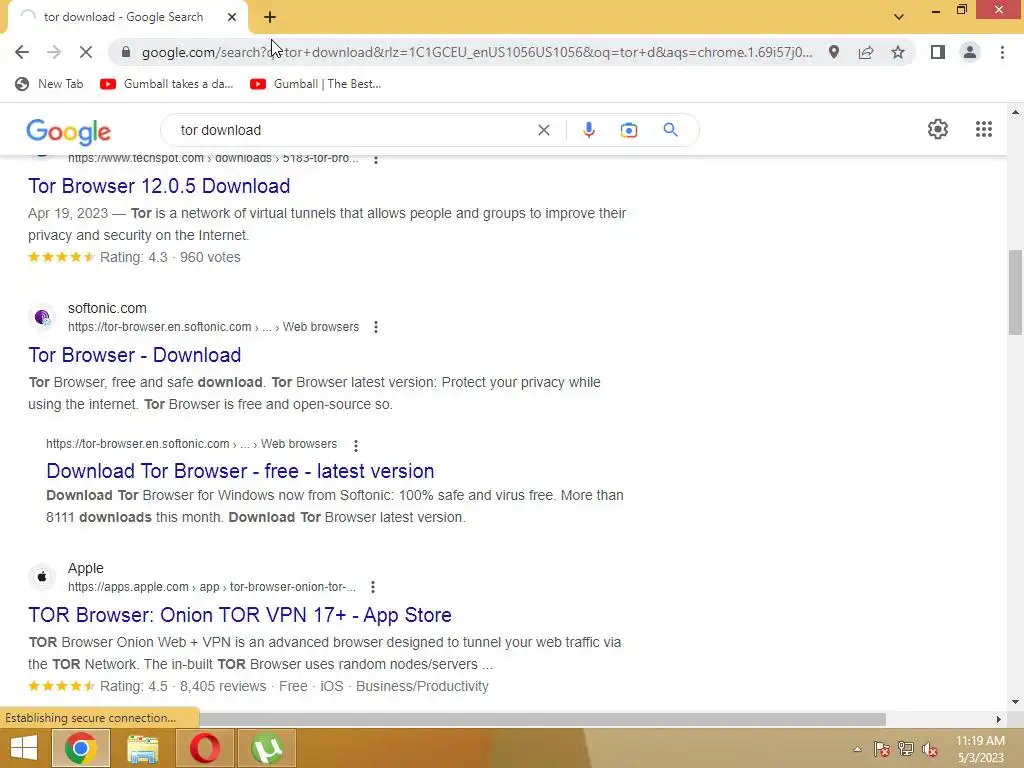Open File Explorer from the taskbar
The width and height of the screenshot is (1024, 768).
pos(142,748)
